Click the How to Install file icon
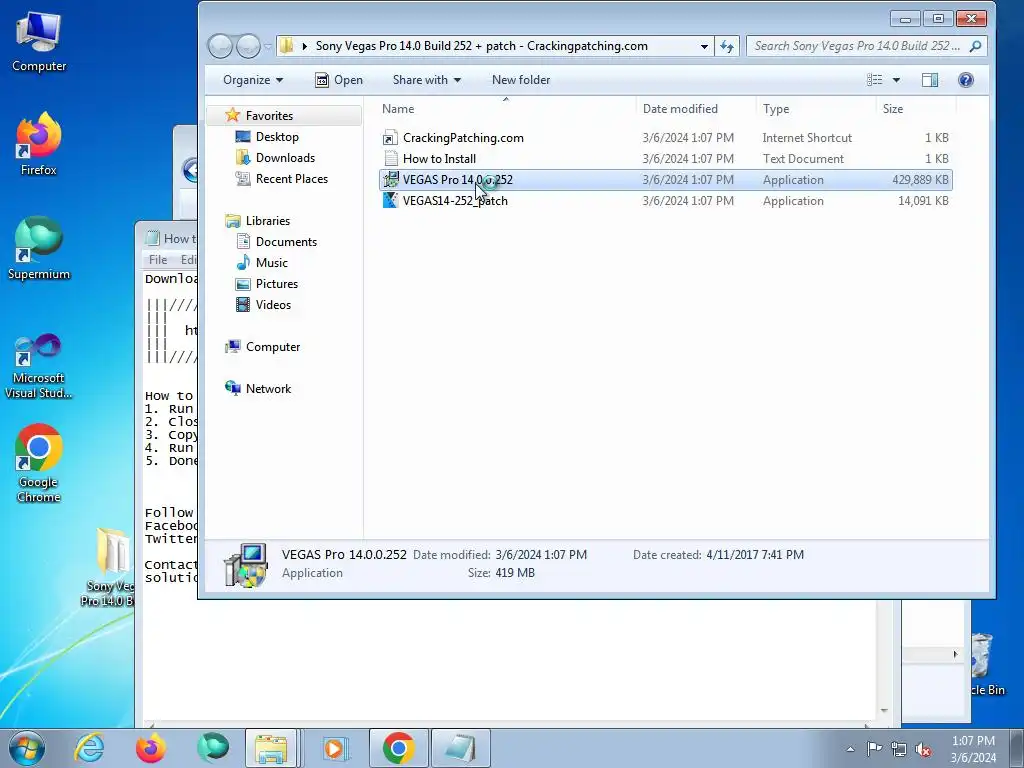This screenshot has width=1024, height=768. click(x=391, y=159)
